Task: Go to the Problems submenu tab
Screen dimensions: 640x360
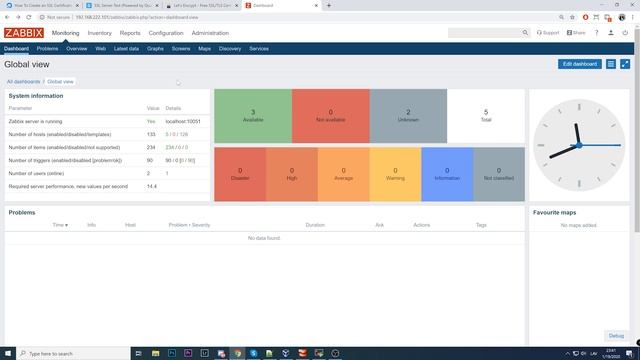Action: pos(47,49)
